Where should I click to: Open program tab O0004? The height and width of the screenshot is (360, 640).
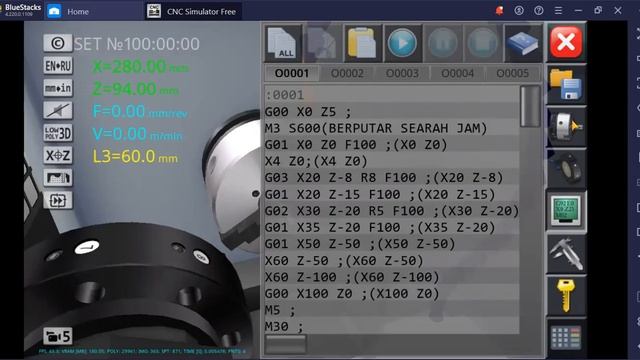[x=457, y=73]
